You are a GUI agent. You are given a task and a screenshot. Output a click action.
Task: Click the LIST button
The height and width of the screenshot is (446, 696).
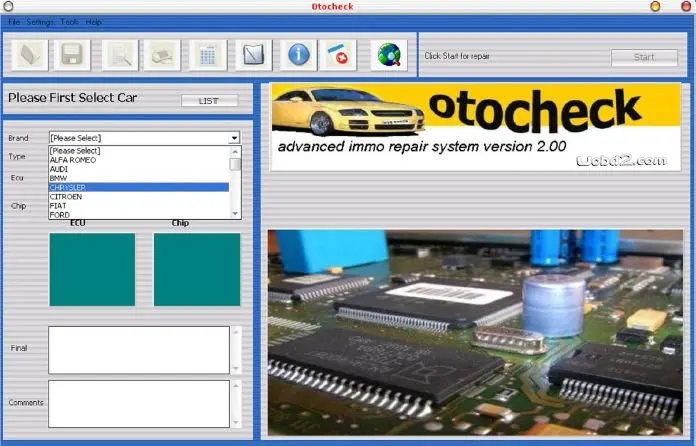[x=209, y=101]
